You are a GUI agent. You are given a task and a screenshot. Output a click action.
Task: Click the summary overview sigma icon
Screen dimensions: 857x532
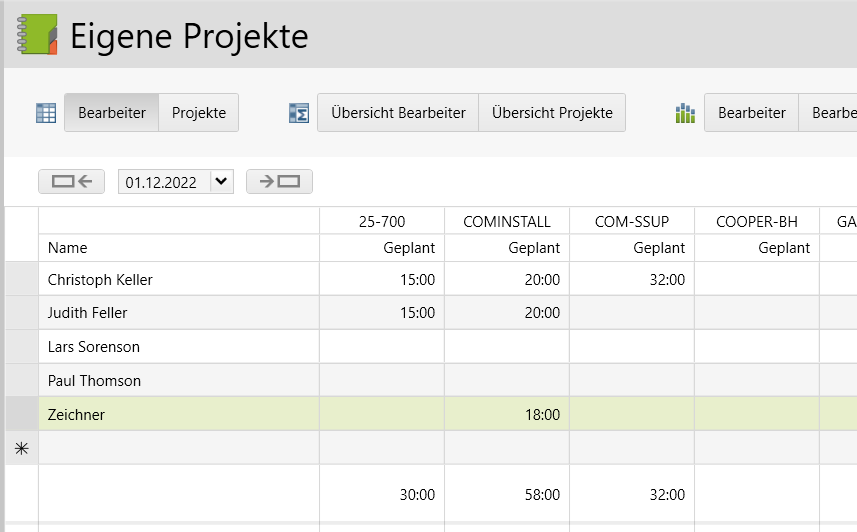click(x=298, y=113)
